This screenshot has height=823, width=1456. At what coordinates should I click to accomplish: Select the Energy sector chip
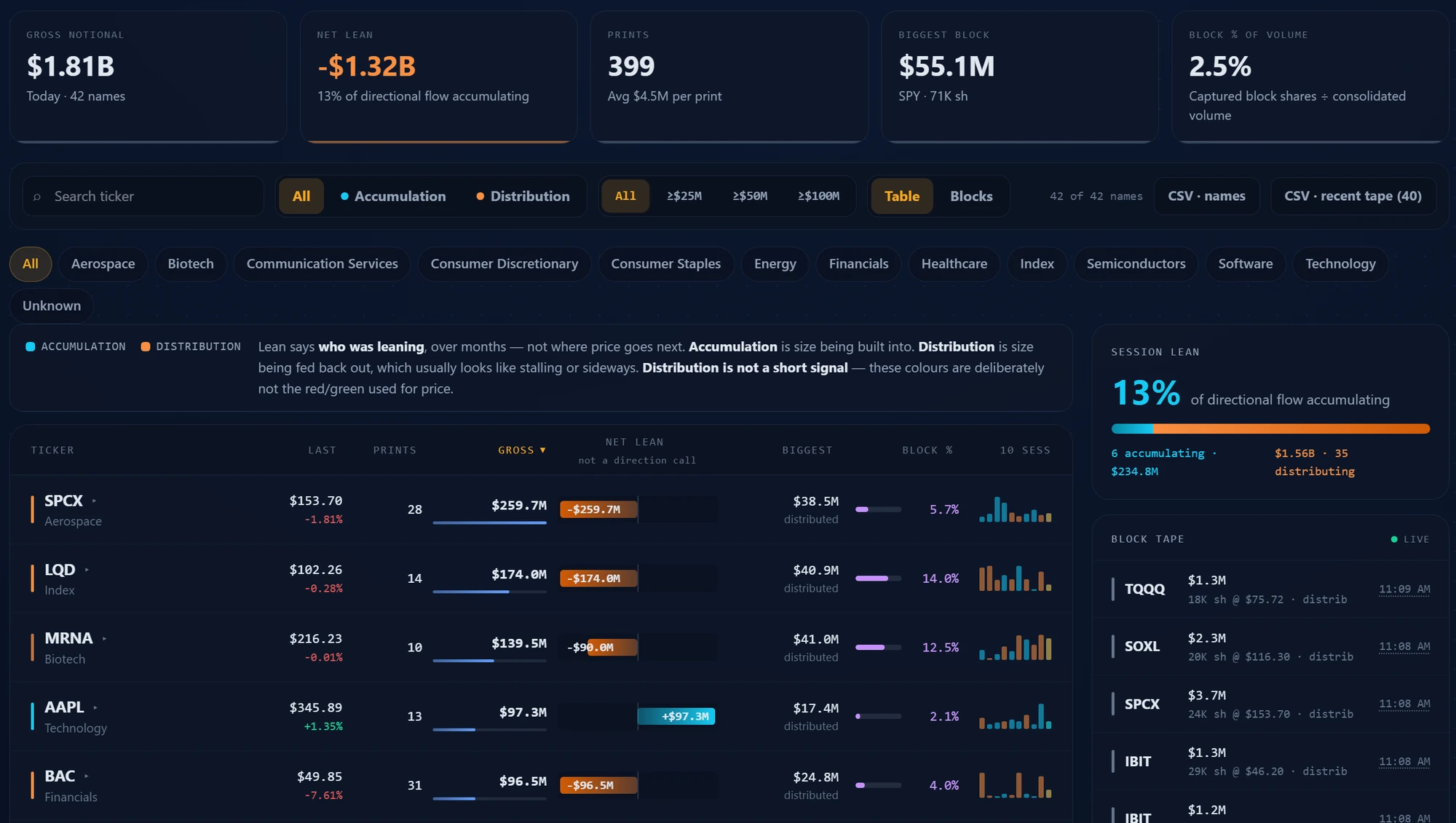click(775, 264)
